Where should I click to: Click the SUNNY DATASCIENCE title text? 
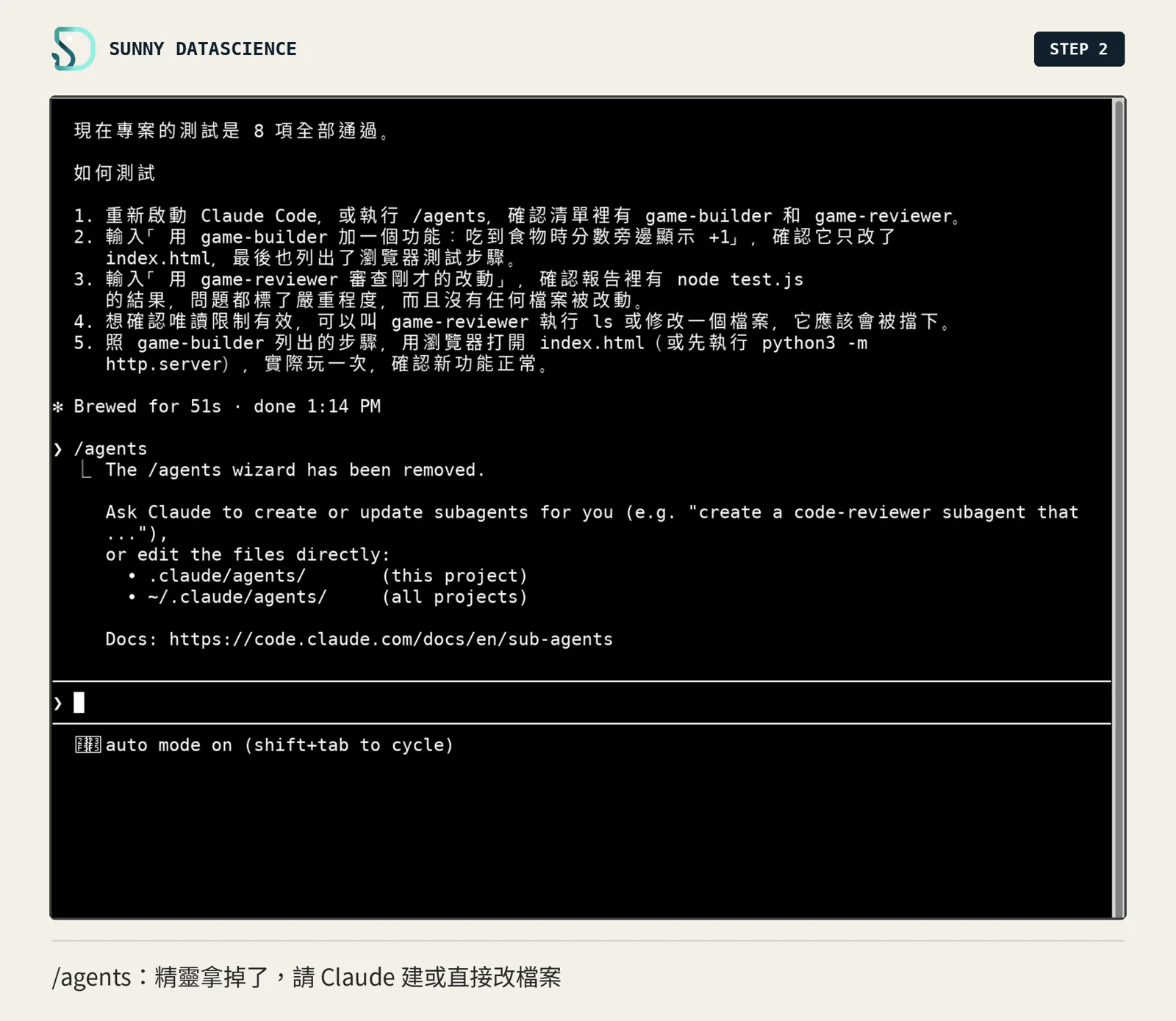point(203,49)
